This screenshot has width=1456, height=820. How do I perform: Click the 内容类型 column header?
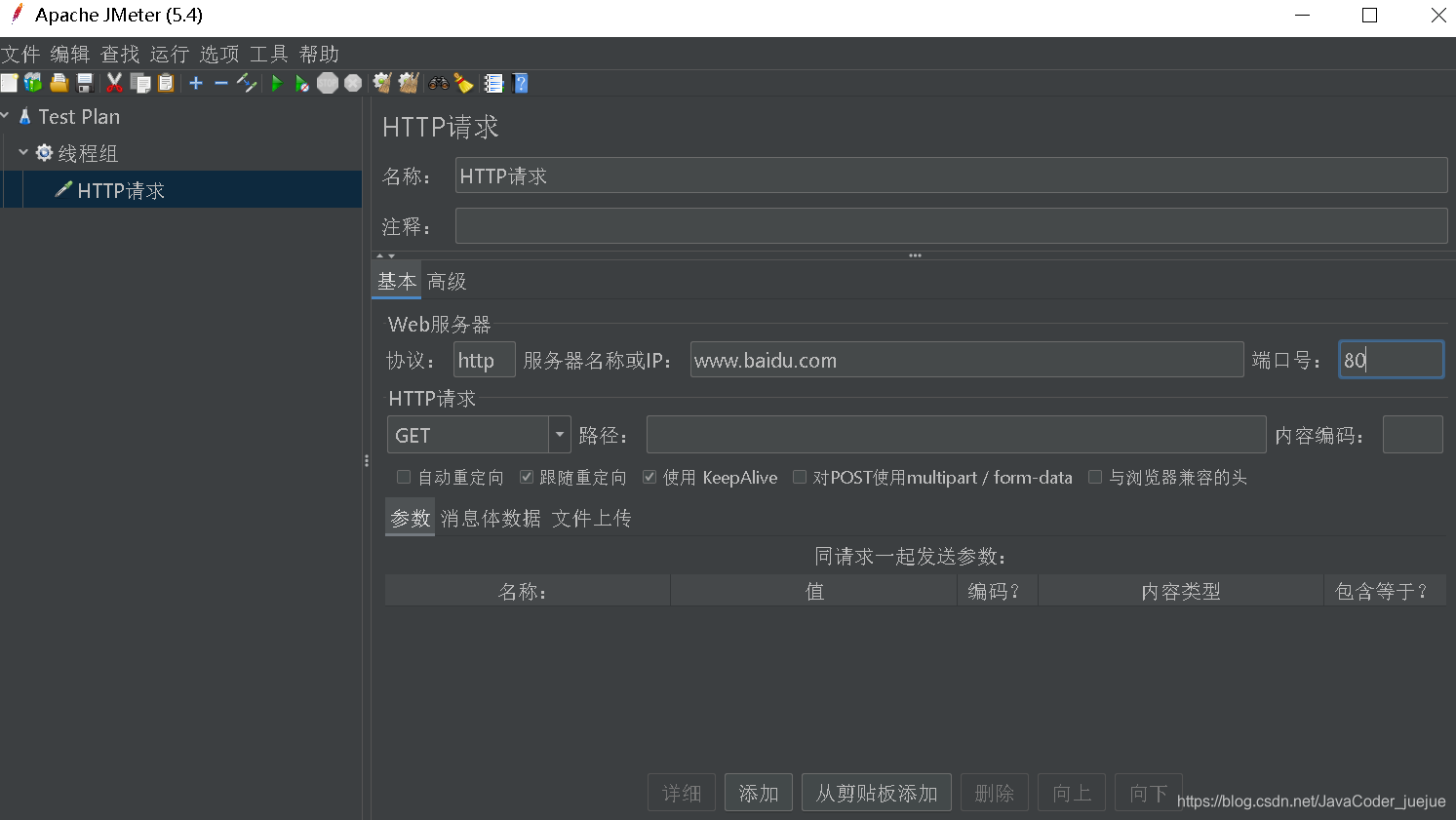(1181, 591)
